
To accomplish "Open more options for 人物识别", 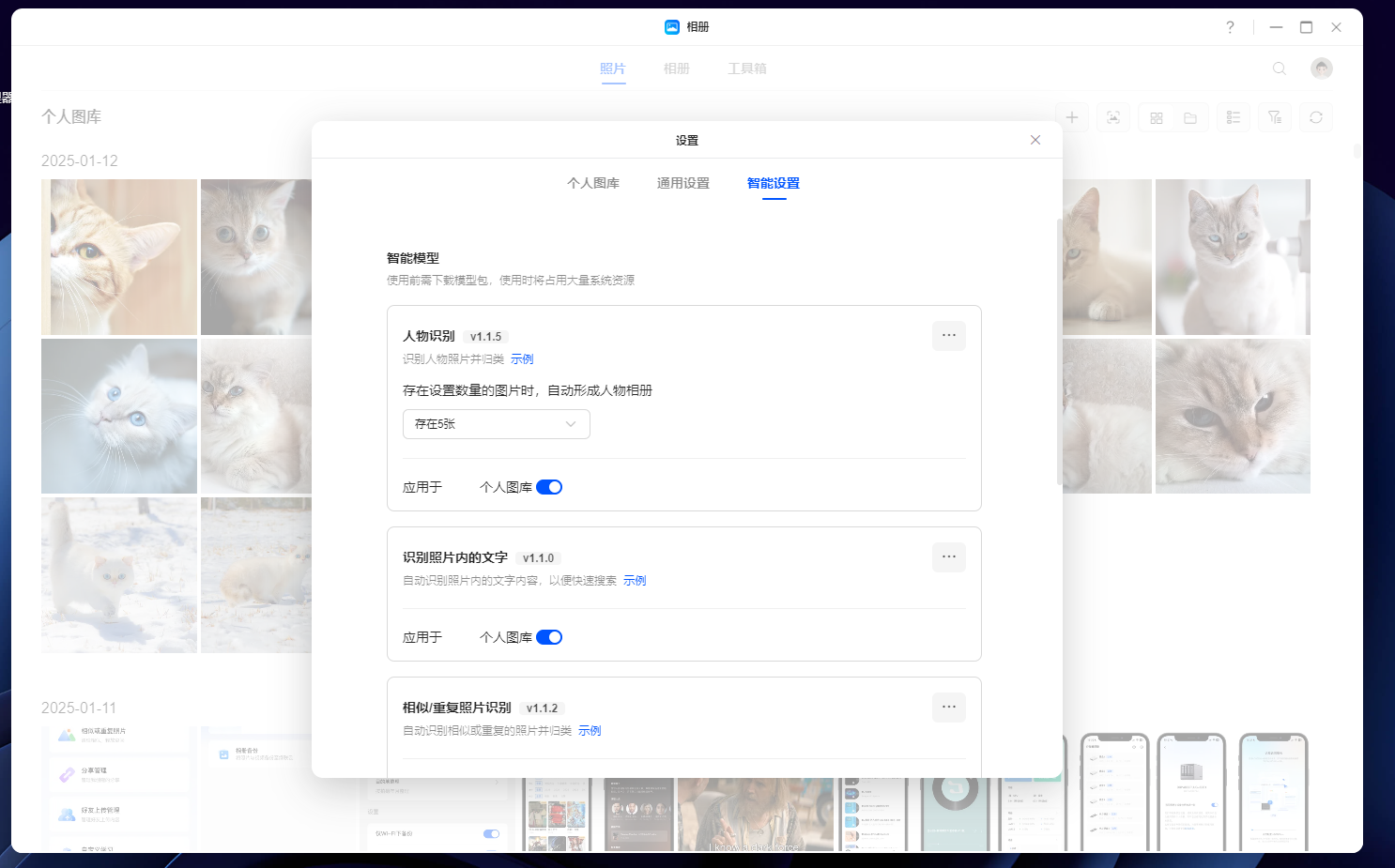I will tap(949, 336).
